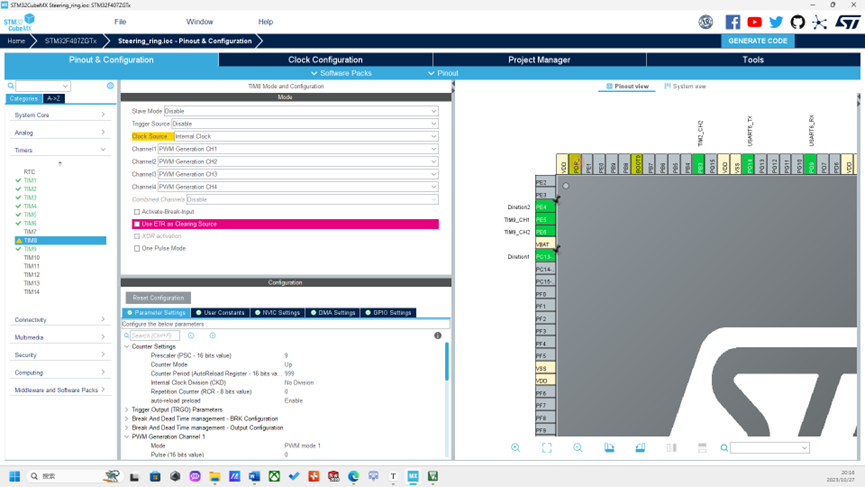This screenshot has height=487, width=865.
Task: Go to Home in the breadcrumb
Action: click(x=16, y=41)
